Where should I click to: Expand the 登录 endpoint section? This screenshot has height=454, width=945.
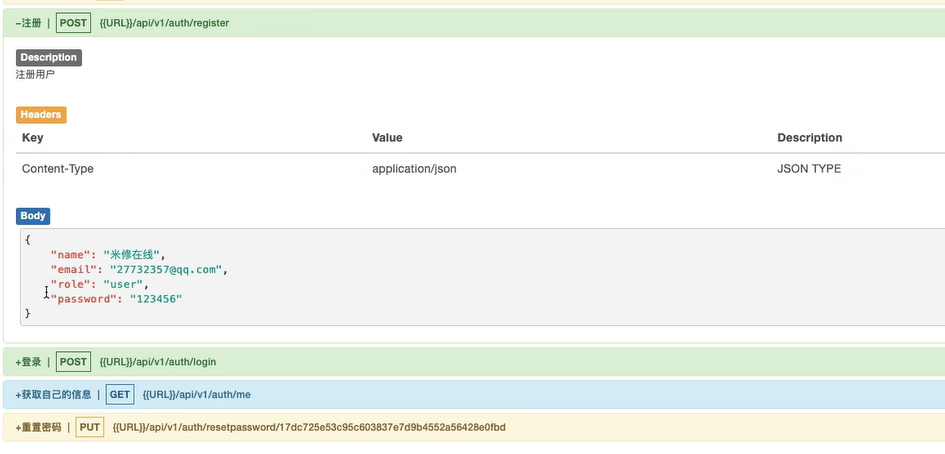[29, 361]
